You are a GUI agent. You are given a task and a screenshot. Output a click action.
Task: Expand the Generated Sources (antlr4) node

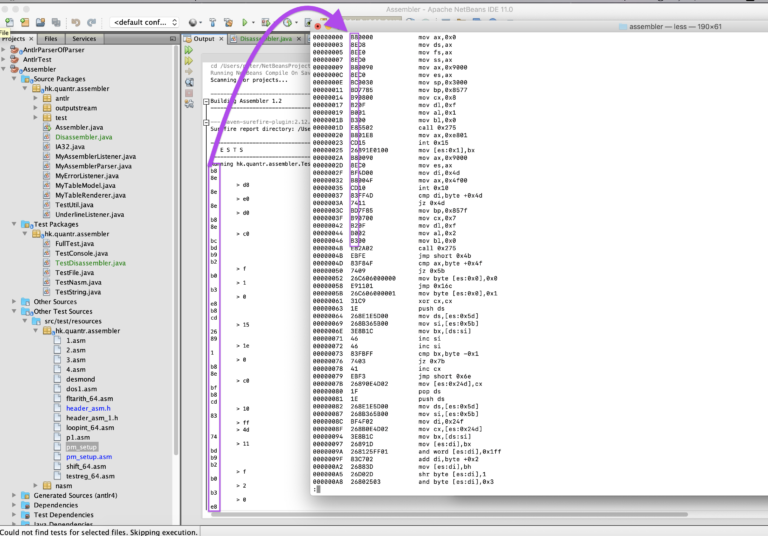coord(14,495)
